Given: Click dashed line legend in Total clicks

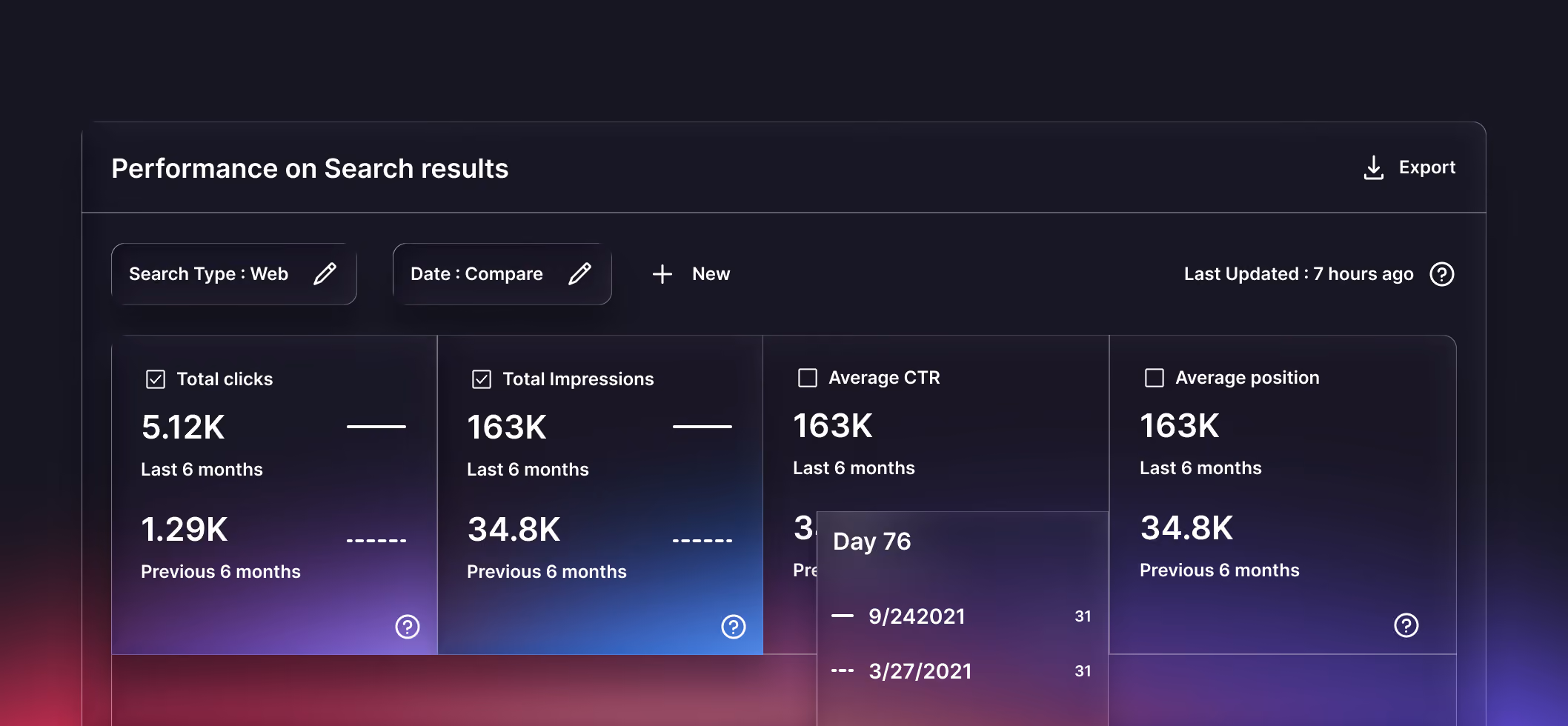Looking at the screenshot, I should pyautogui.click(x=376, y=541).
